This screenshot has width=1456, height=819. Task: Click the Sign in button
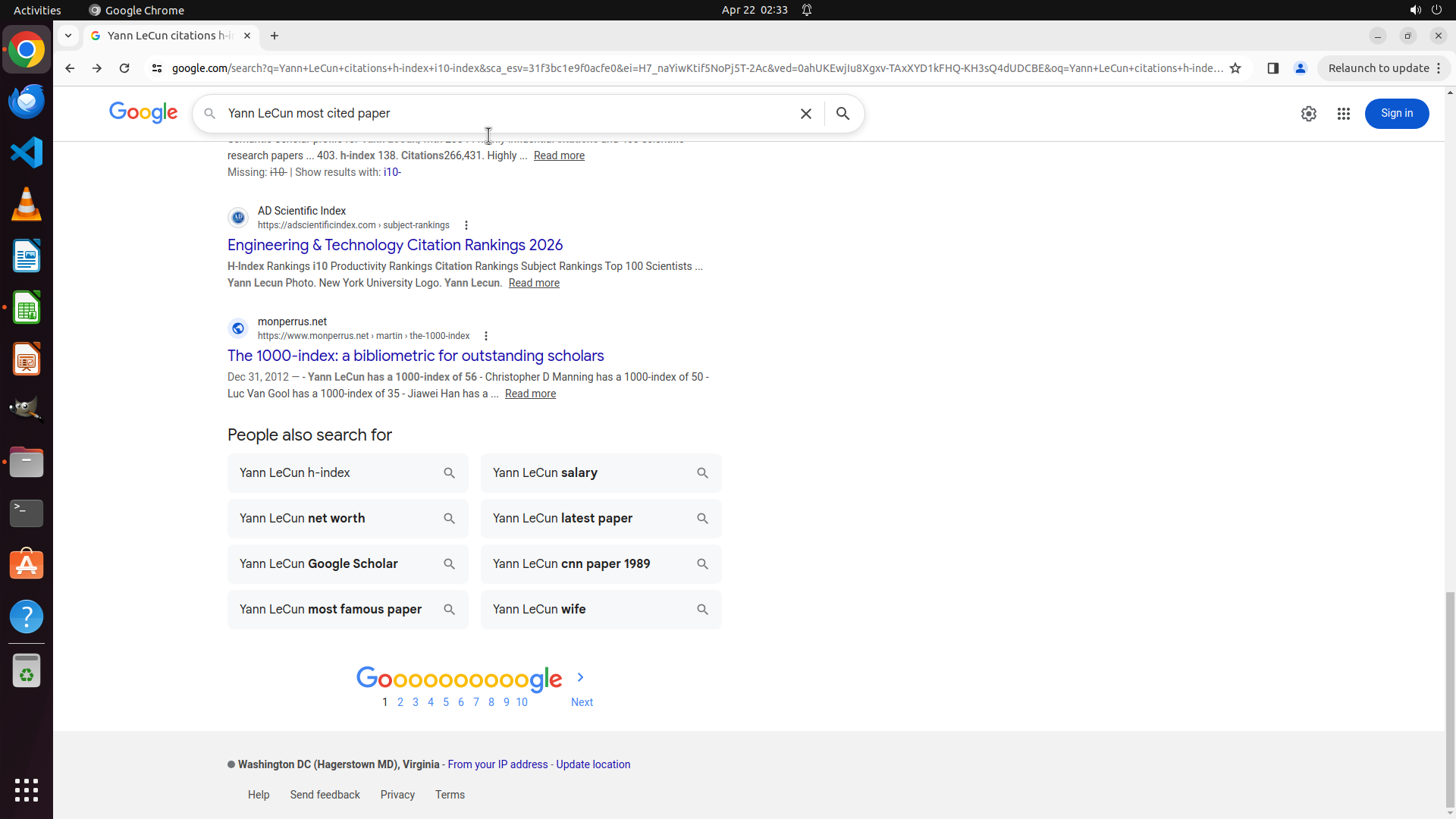tap(1396, 114)
